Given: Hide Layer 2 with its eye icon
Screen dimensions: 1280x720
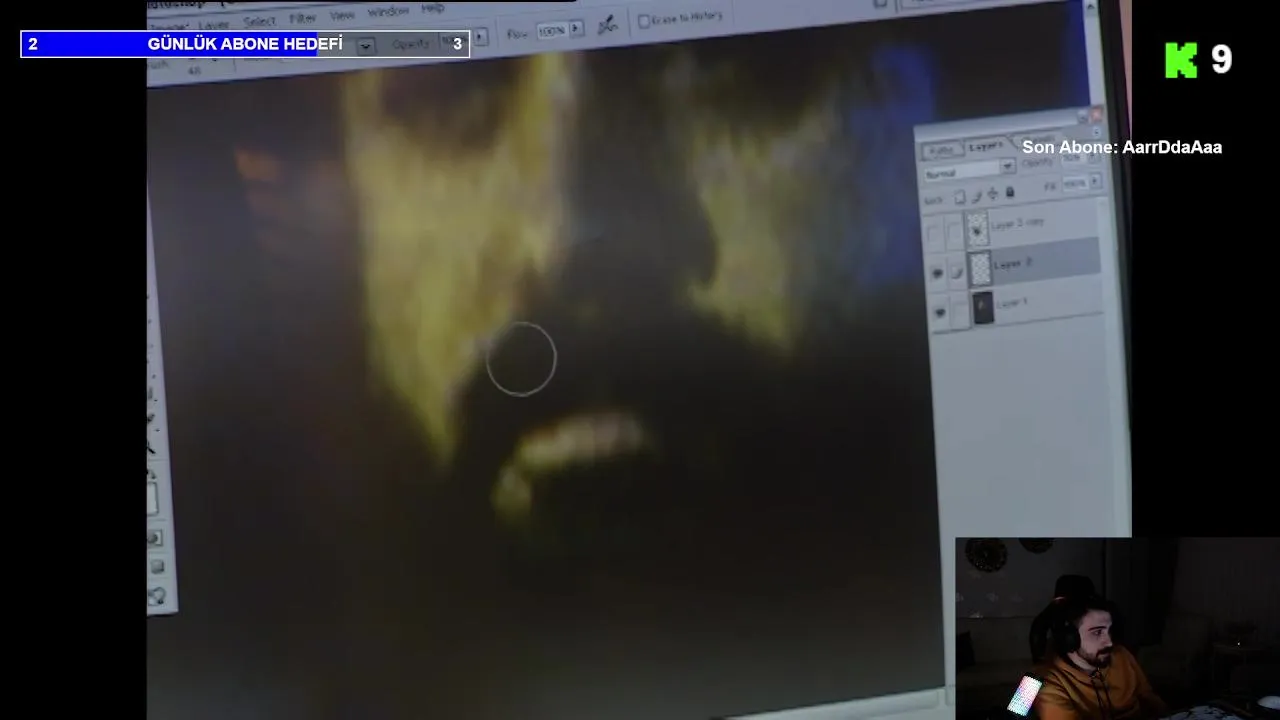Looking at the screenshot, I should pyautogui.click(x=937, y=273).
